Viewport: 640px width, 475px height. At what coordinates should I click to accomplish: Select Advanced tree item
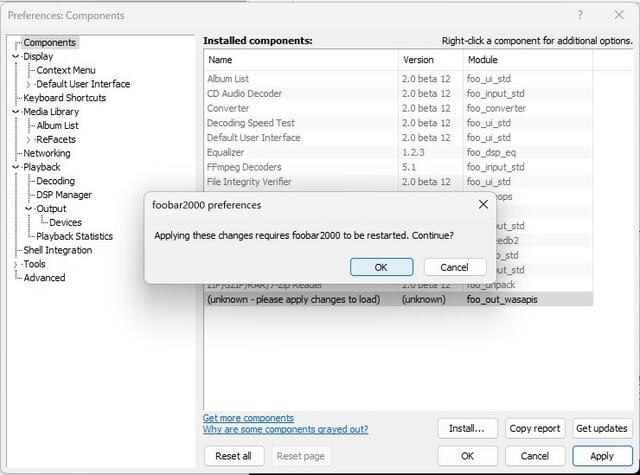tap(44, 278)
